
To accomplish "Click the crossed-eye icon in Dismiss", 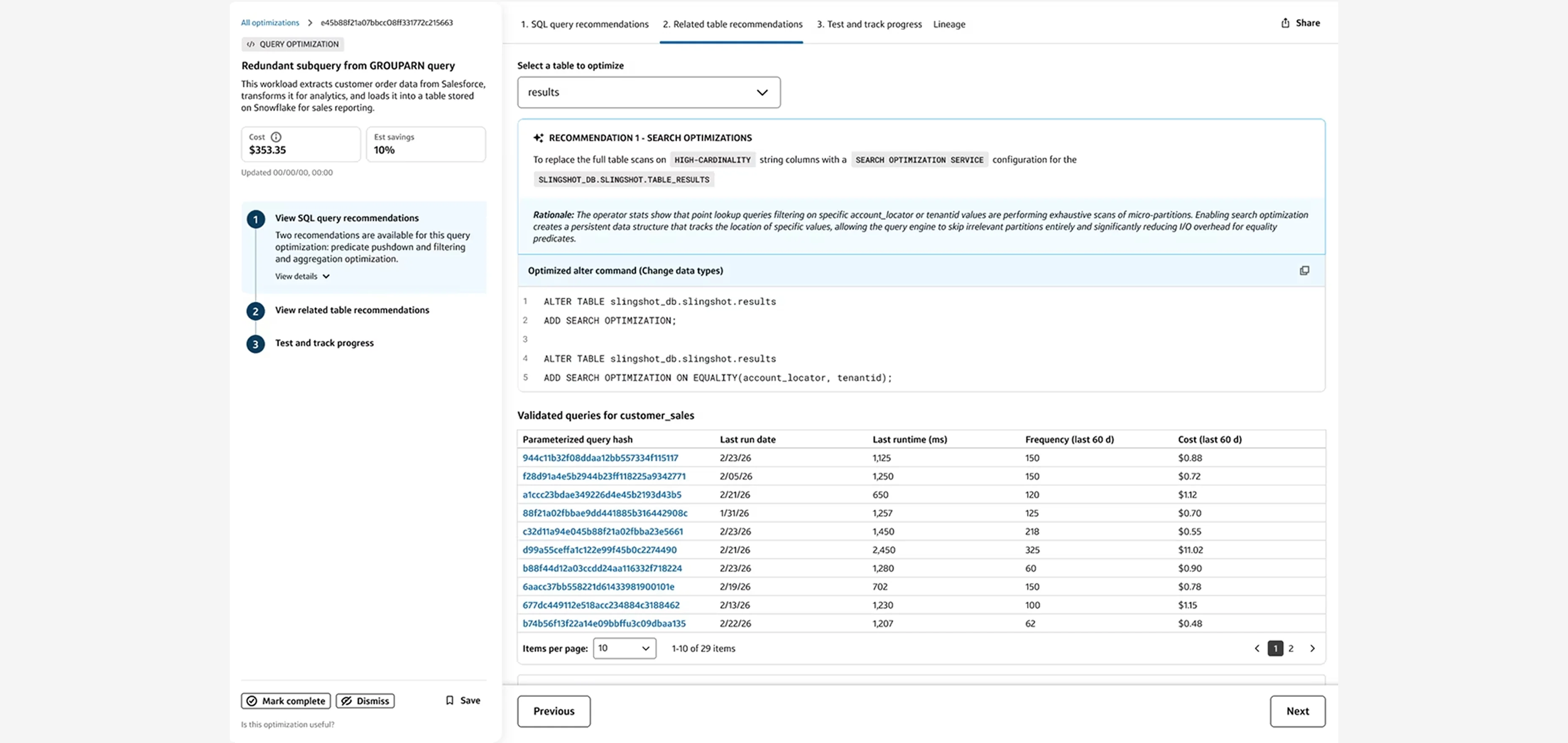I will (346, 701).
